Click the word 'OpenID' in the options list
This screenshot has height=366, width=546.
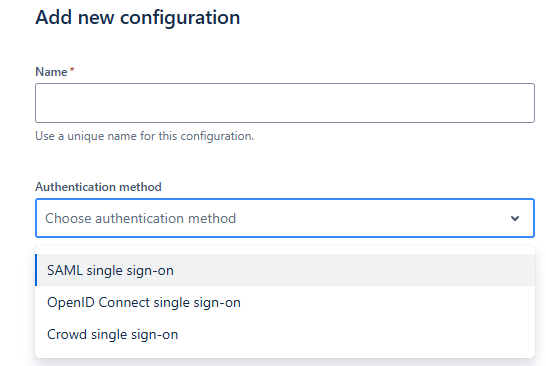[x=71, y=303]
